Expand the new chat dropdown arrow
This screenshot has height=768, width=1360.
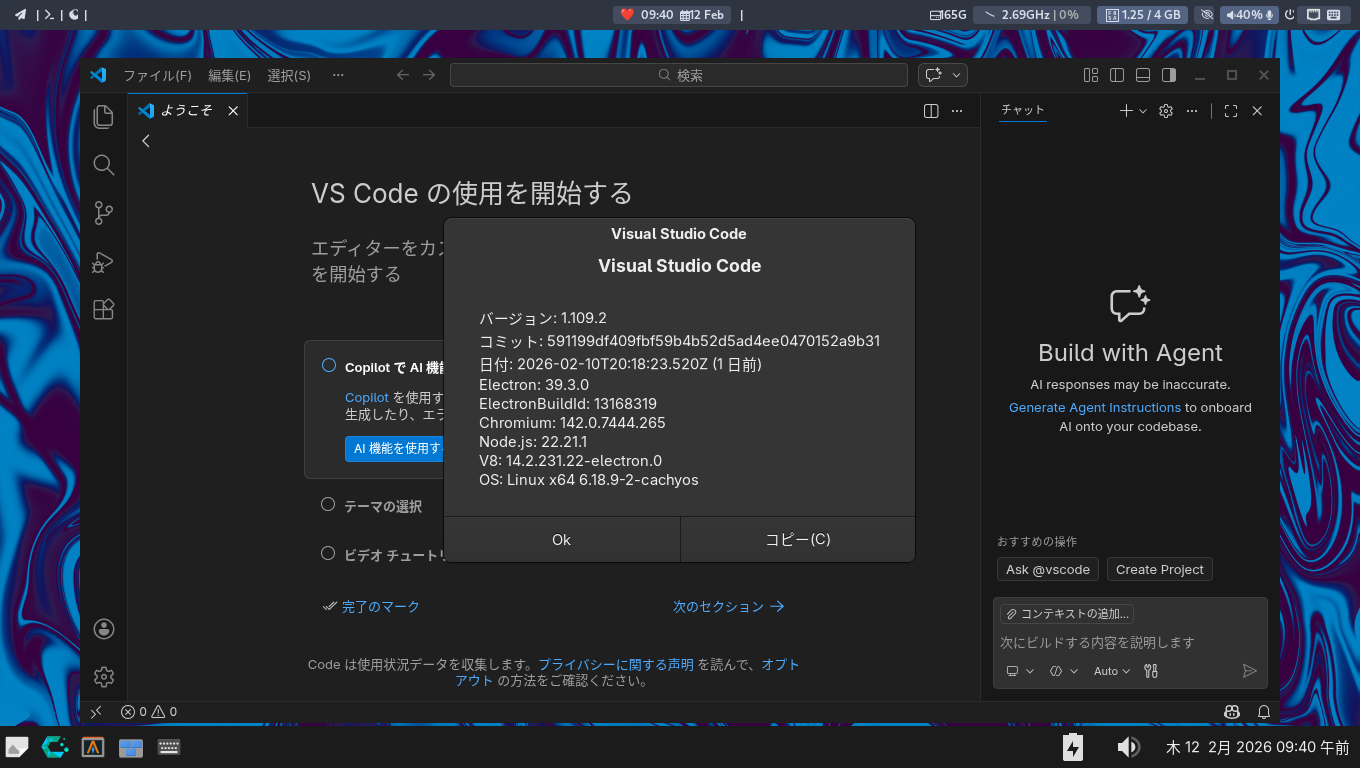coord(1143,111)
